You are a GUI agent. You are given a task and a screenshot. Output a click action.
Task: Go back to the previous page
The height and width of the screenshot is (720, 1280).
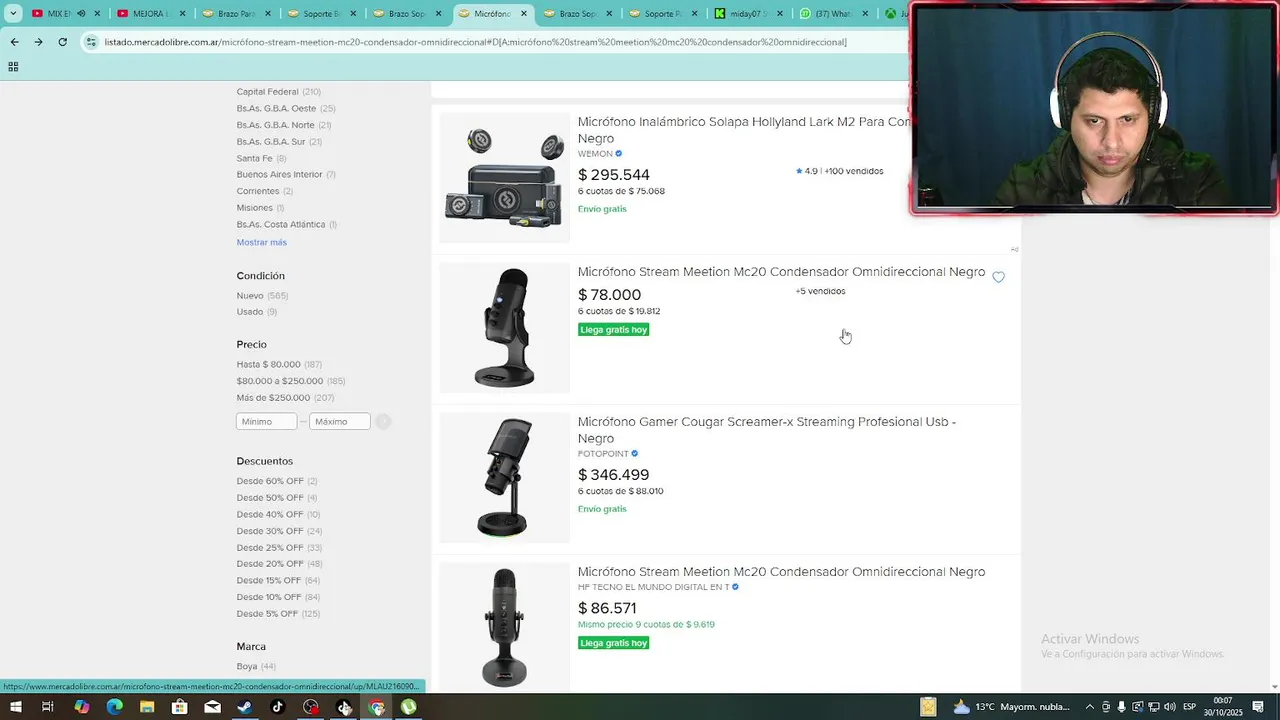point(14,42)
